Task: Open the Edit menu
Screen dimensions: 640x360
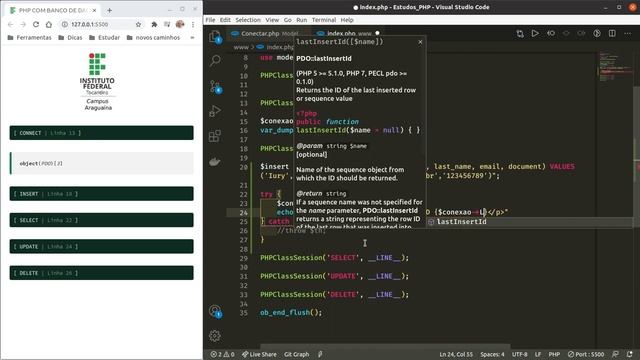Action: point(225,20)
